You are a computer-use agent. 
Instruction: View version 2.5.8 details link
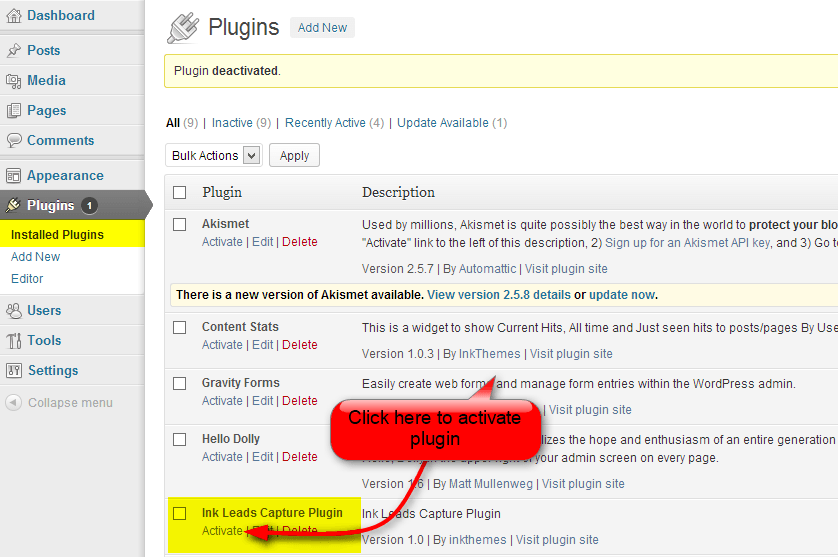coord(499,295)
